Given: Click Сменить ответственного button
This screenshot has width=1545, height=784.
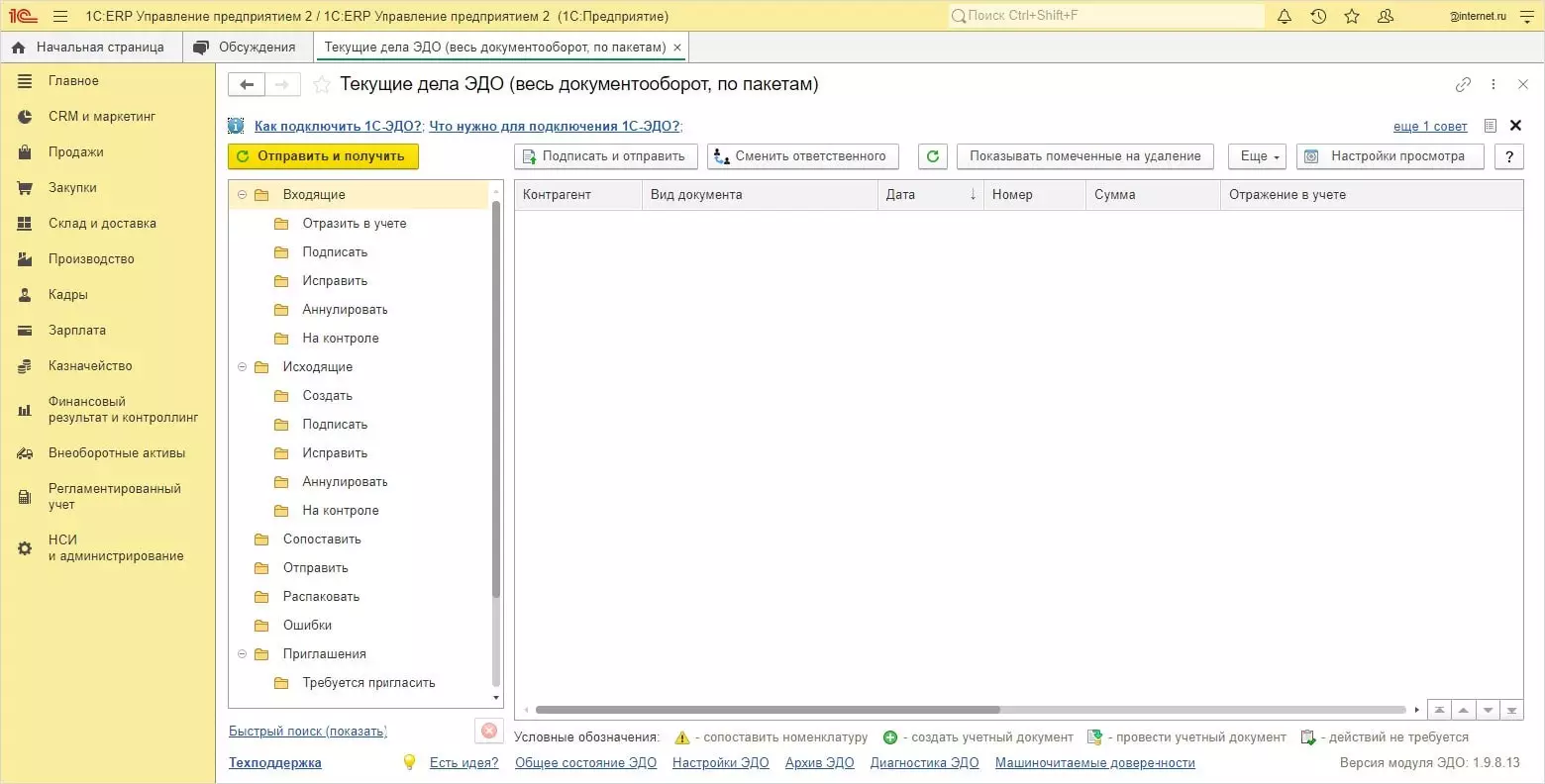Looking at the screenshot, I should click(x=803, y=156).
